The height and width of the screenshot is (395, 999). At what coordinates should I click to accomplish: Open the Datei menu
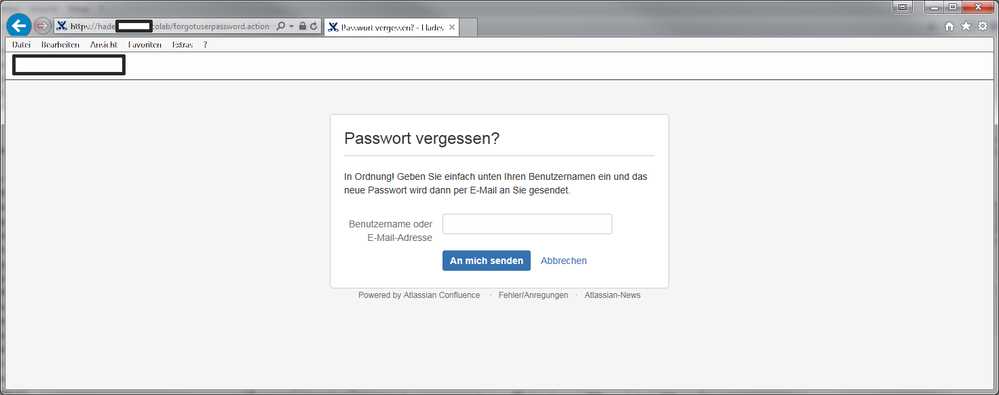coord(21,45)
